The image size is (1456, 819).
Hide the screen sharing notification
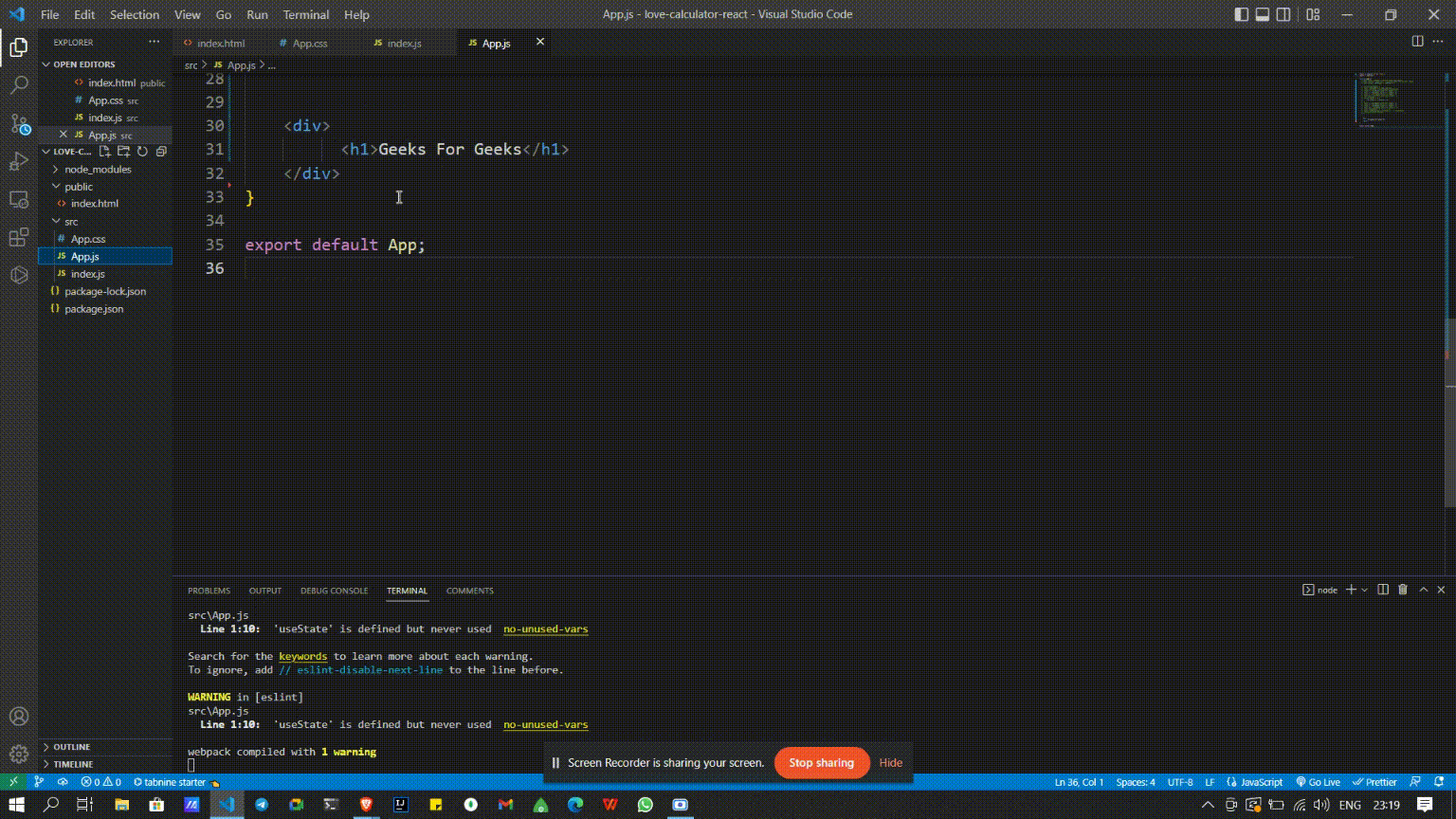pyautogui.click(x=891, y=762)
